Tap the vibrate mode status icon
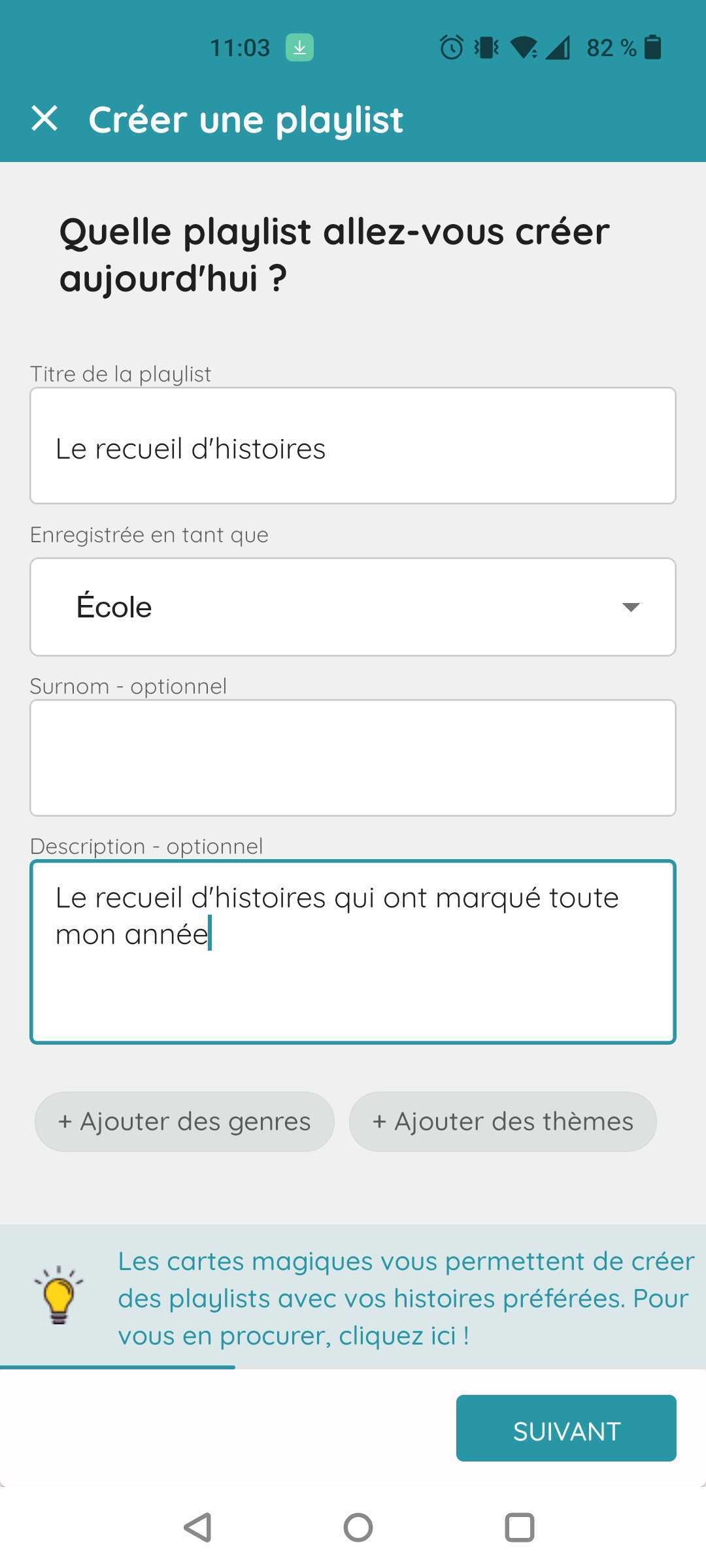 [x=486, y=48]
